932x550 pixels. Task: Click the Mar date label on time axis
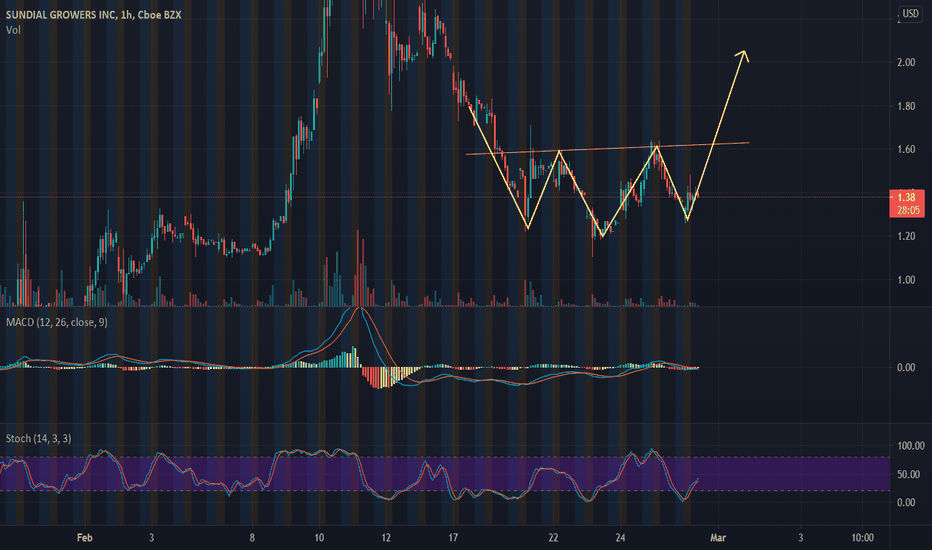pyautogui.click(x=718, y=538)
